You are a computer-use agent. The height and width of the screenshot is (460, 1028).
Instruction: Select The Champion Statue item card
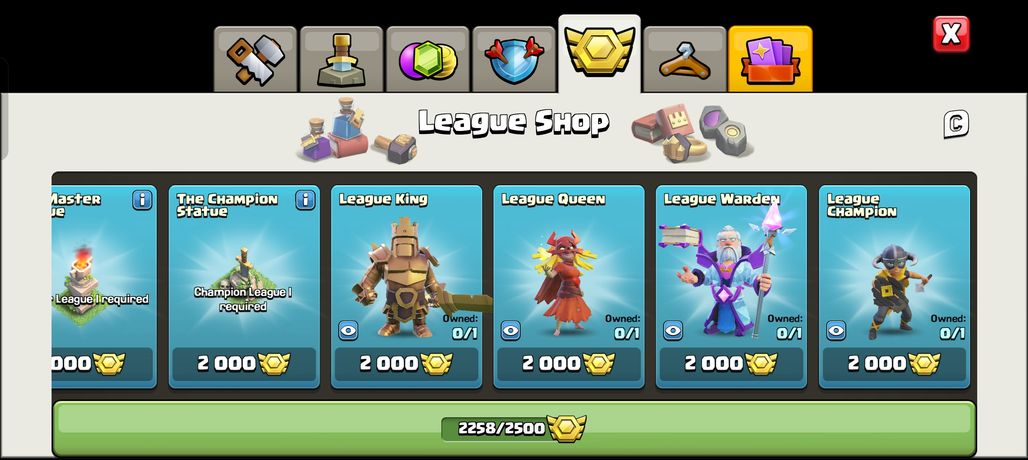pos(244,287)
